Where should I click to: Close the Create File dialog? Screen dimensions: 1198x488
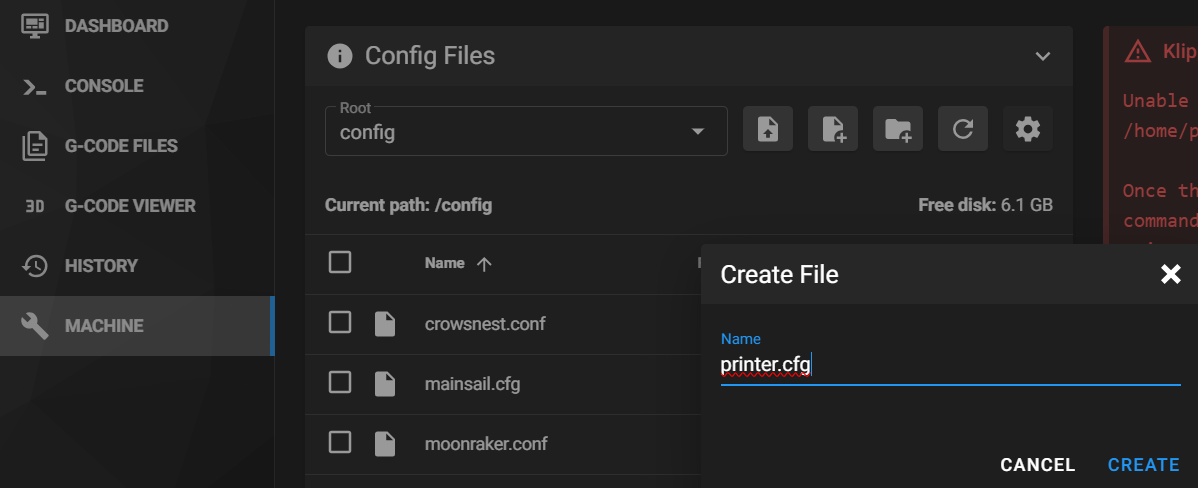1170,274
